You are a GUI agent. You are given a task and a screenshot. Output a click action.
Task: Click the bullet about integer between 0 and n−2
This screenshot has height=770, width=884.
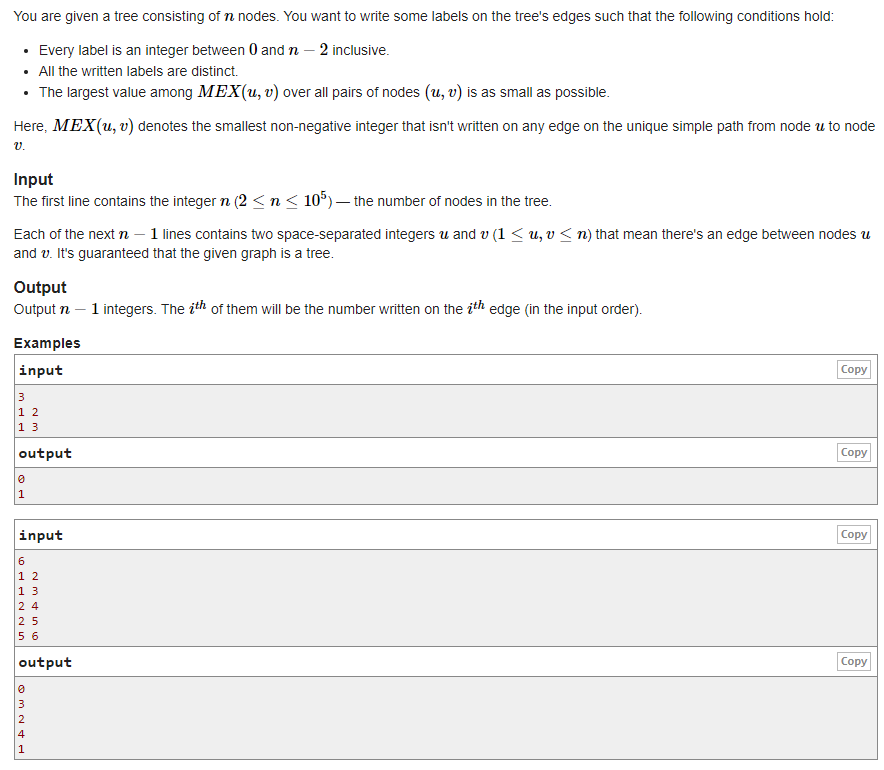(x=214, y=50)
